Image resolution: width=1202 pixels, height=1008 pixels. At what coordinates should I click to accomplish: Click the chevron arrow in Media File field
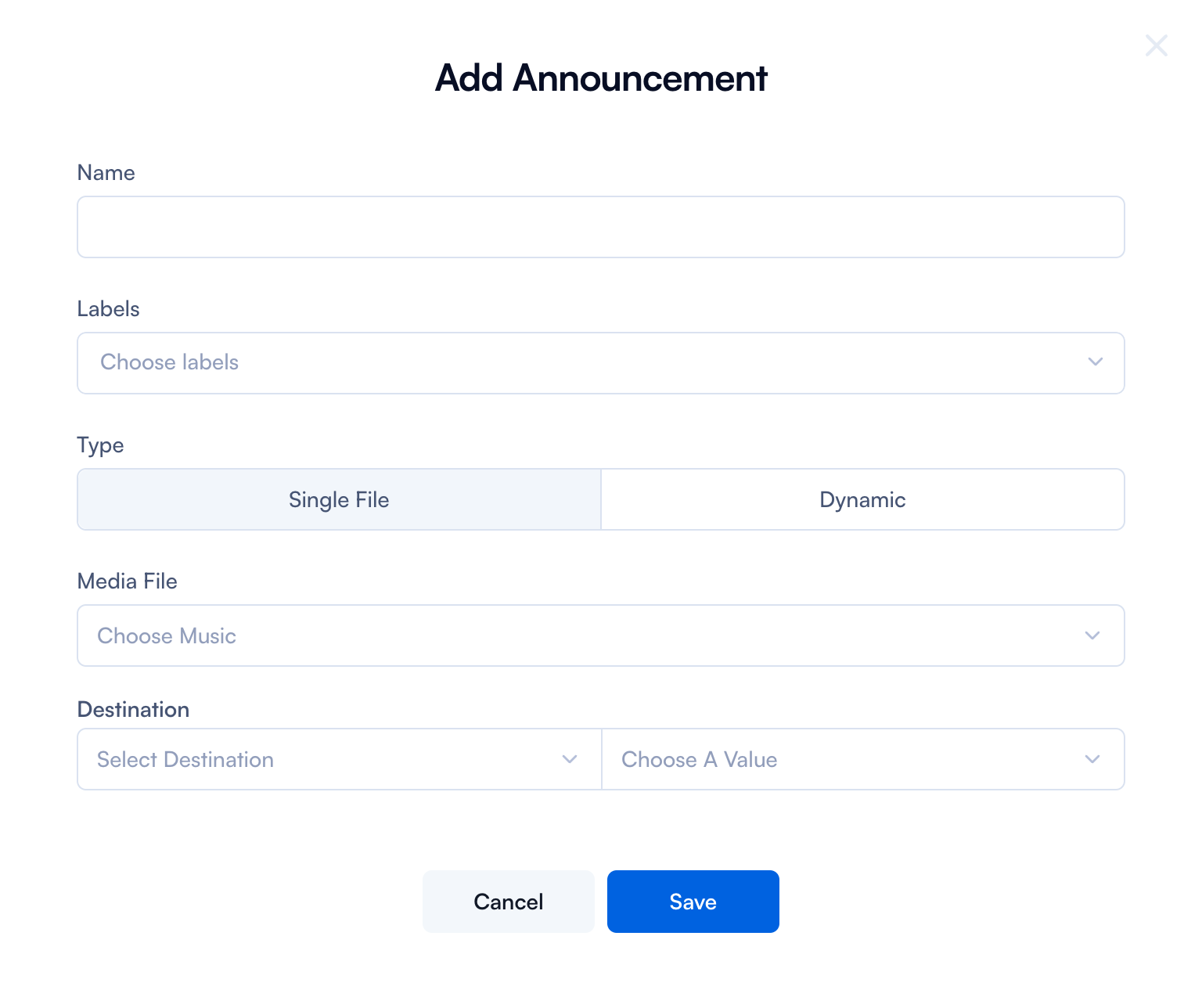(x=1092, y=635)
